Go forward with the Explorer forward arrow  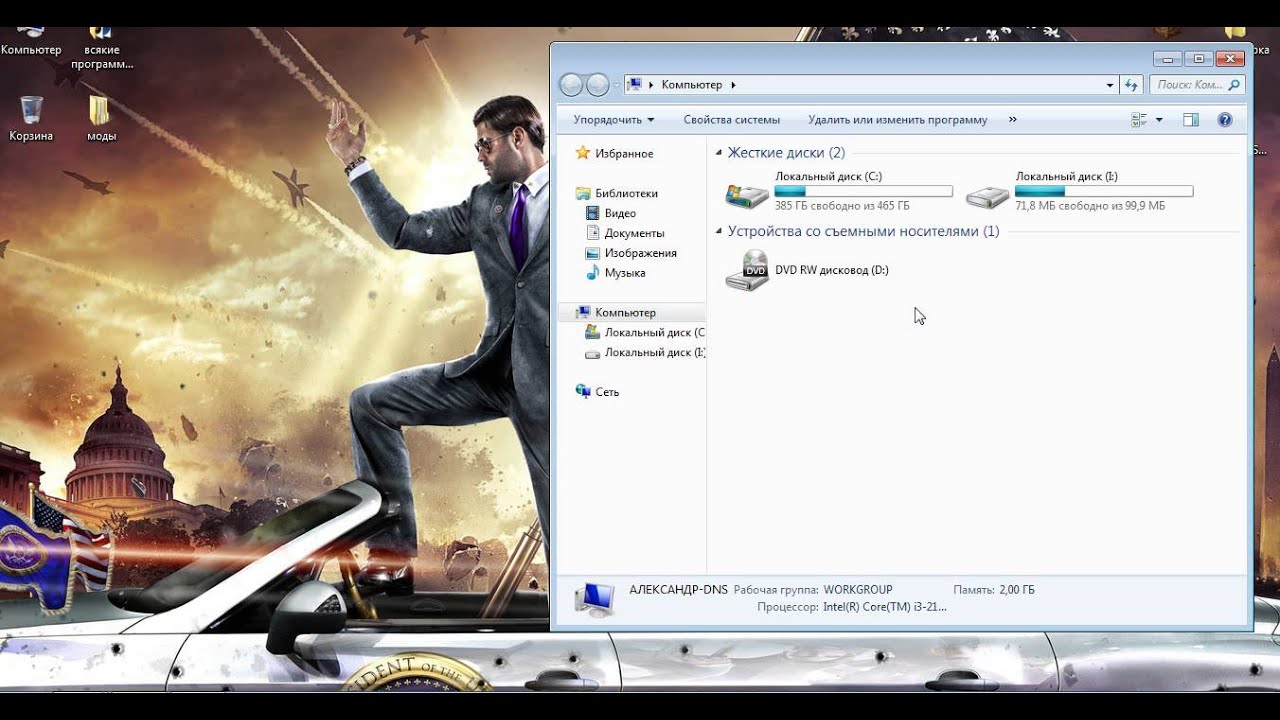[597, 85]
